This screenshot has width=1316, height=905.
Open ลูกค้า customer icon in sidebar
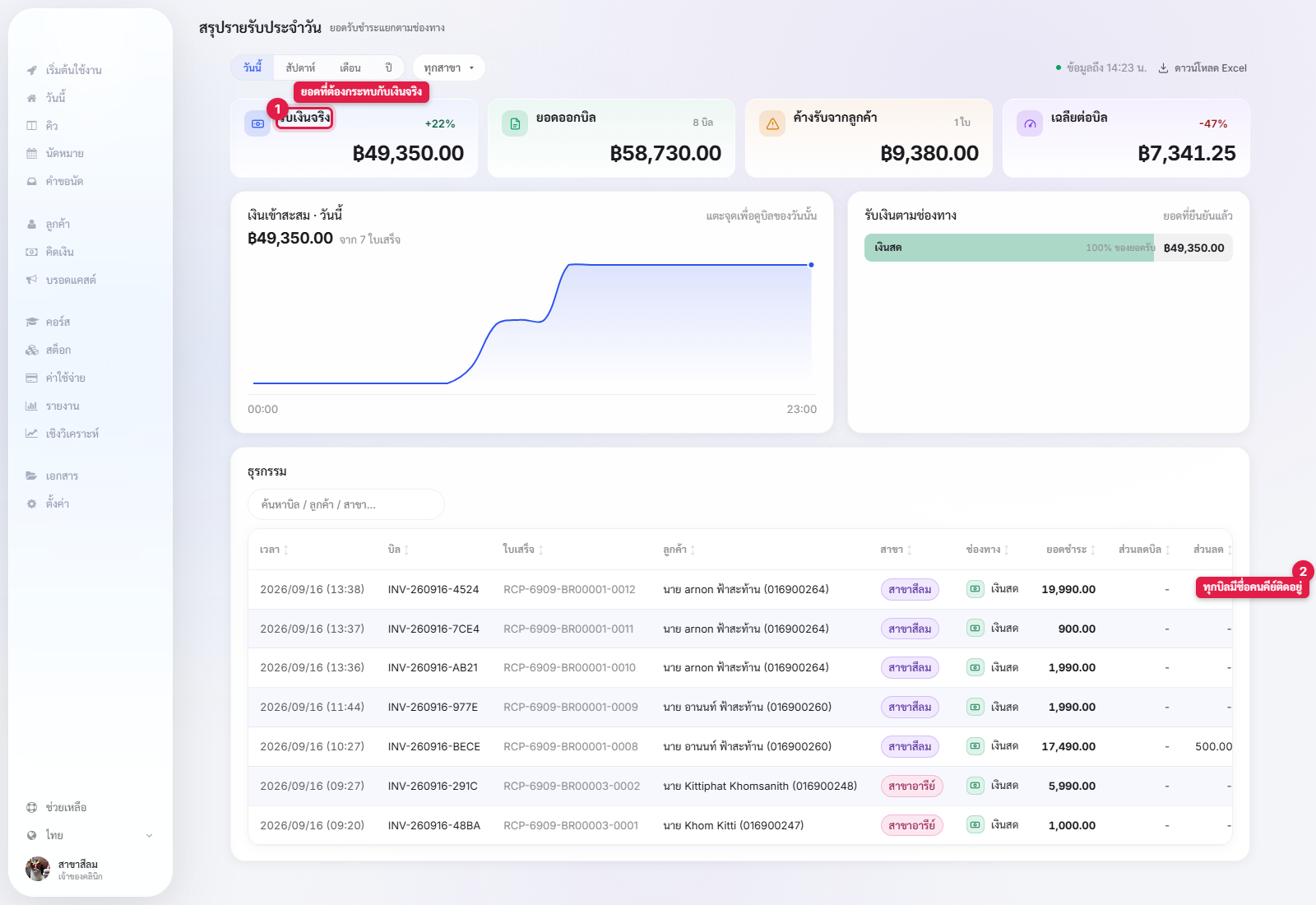click(x=31, y=225)
